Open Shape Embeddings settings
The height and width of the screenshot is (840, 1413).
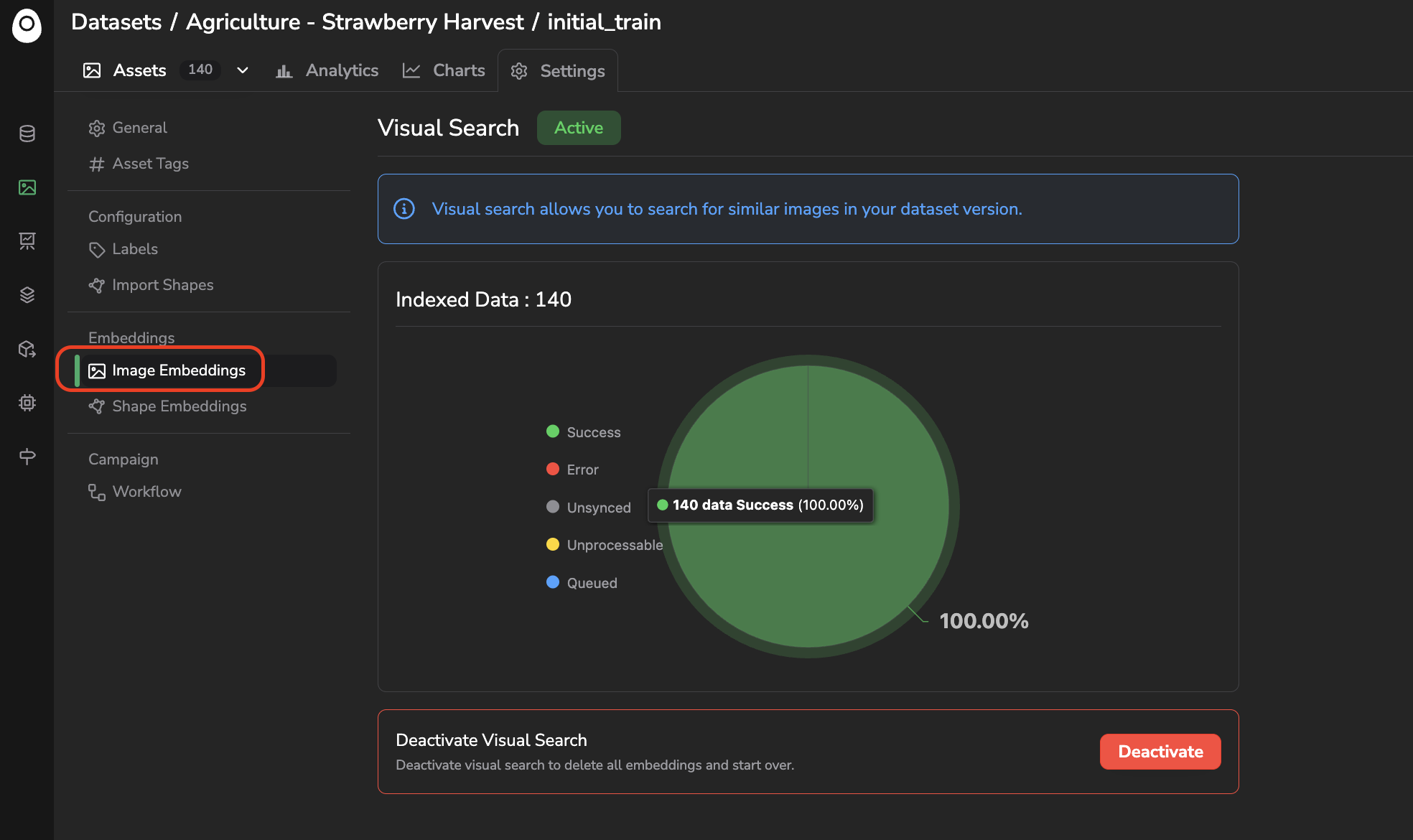point(167,406)
